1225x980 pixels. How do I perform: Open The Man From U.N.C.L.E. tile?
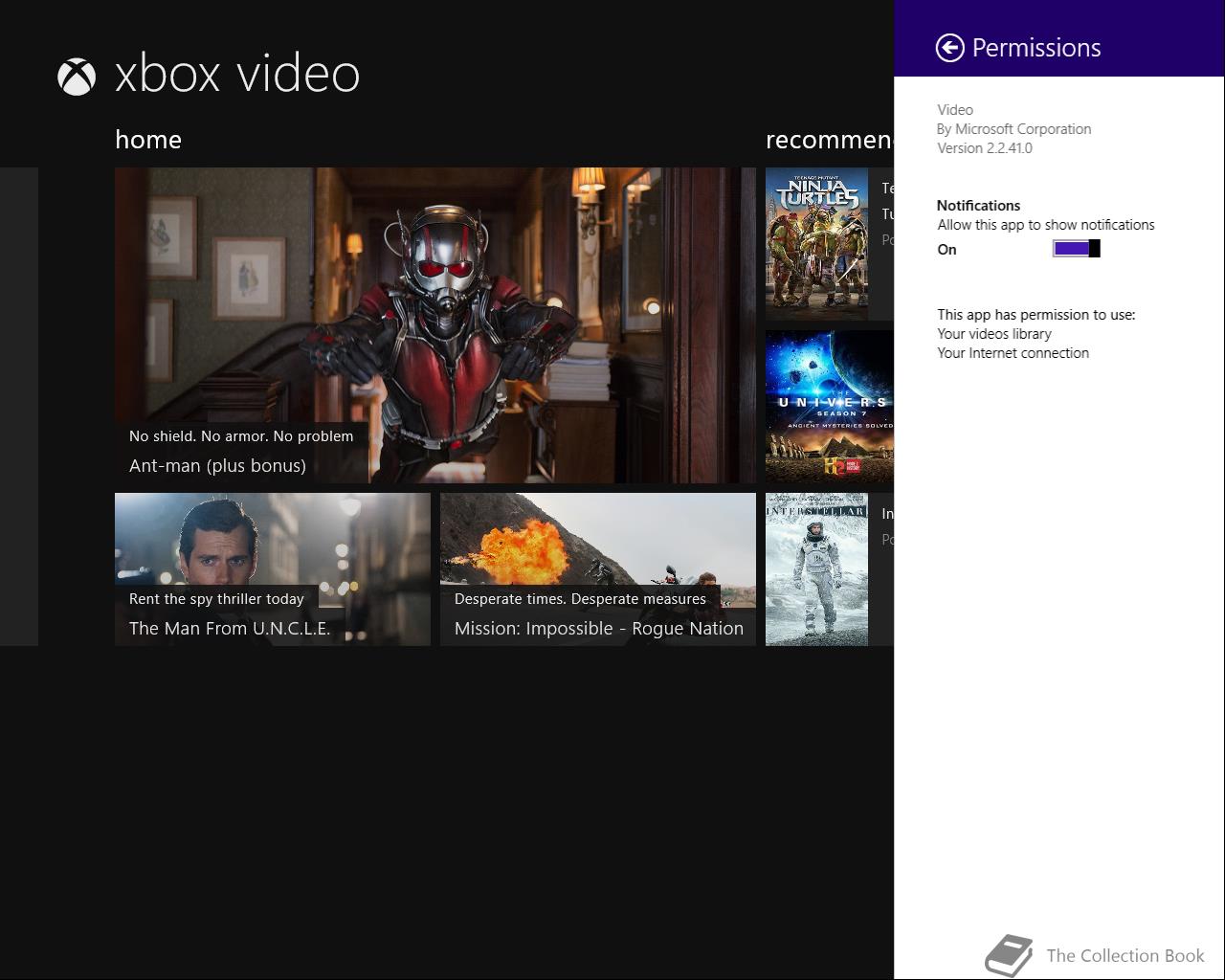coord(273,569)
